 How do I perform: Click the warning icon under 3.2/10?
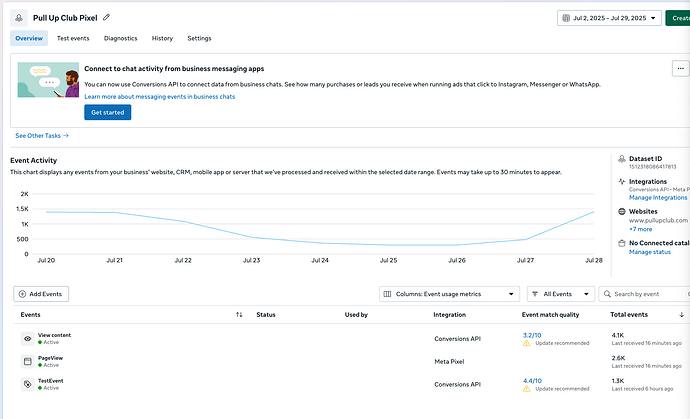tap(526, 343)
